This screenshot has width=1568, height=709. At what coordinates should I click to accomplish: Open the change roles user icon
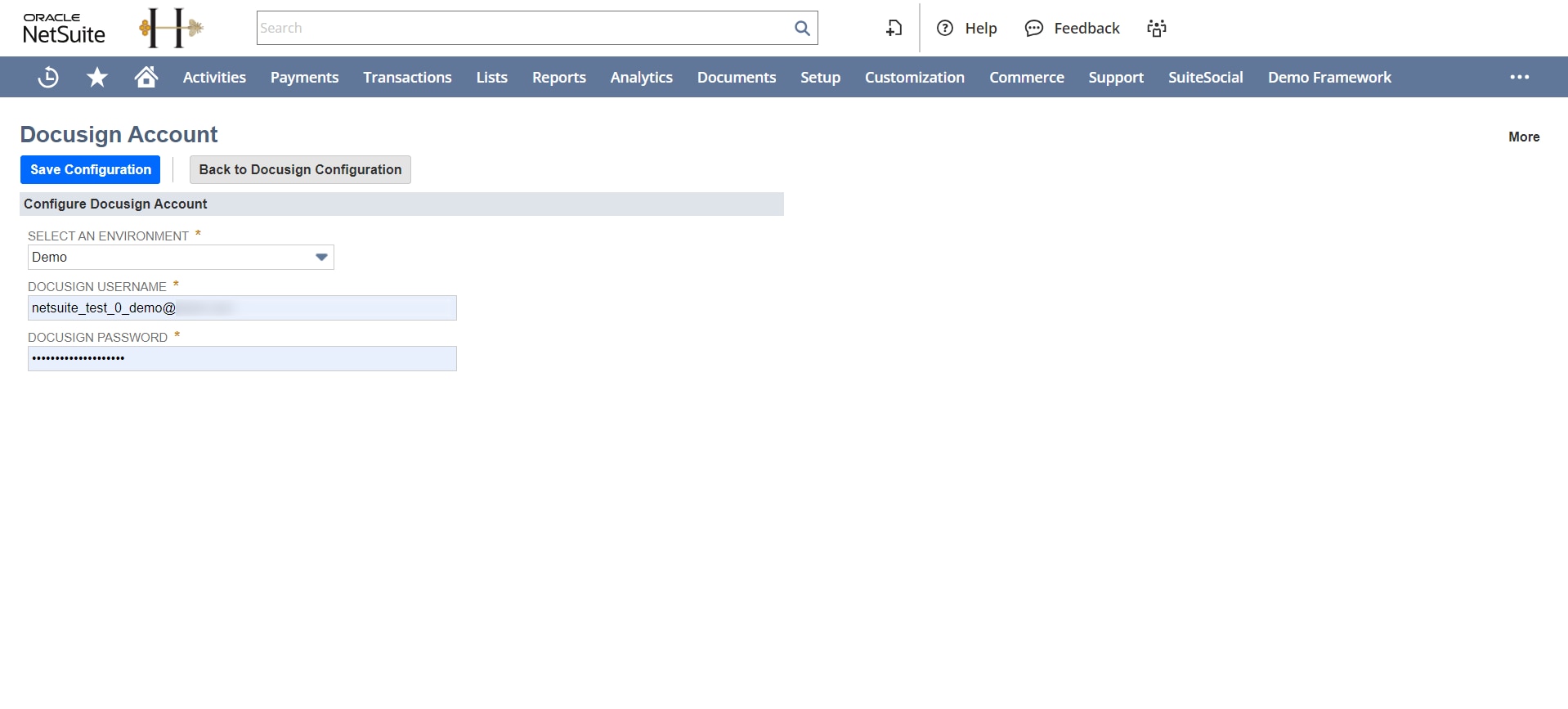click(1156, 28)
